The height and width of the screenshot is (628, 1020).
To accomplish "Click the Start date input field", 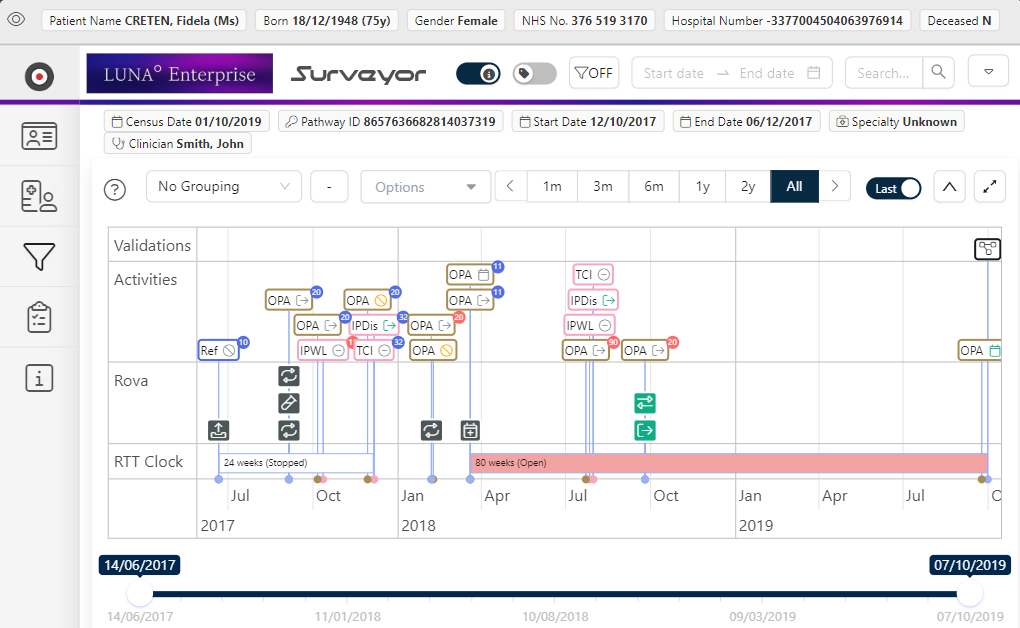I will coord(673,73).
